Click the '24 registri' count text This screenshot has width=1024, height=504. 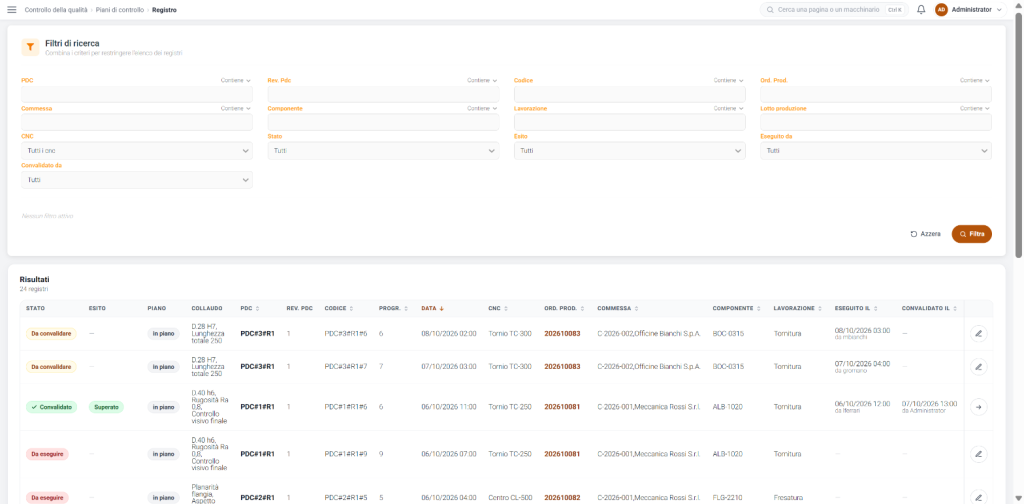[34, 289]
